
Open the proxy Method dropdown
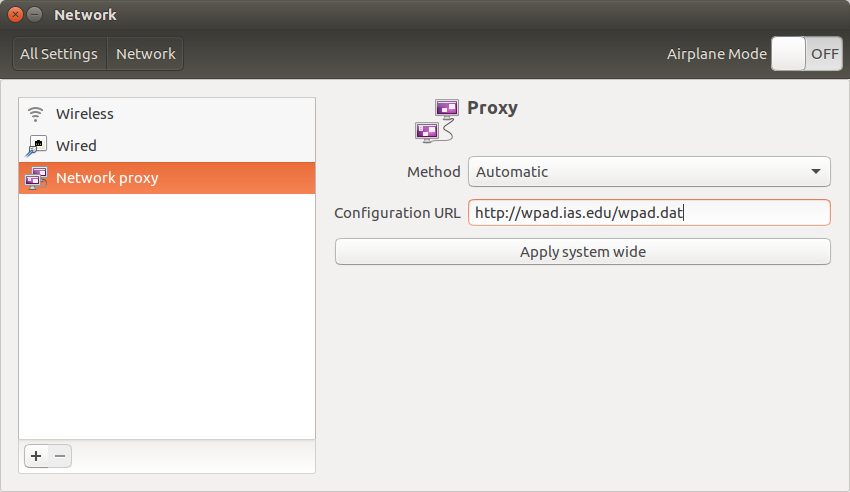[648, 172]
